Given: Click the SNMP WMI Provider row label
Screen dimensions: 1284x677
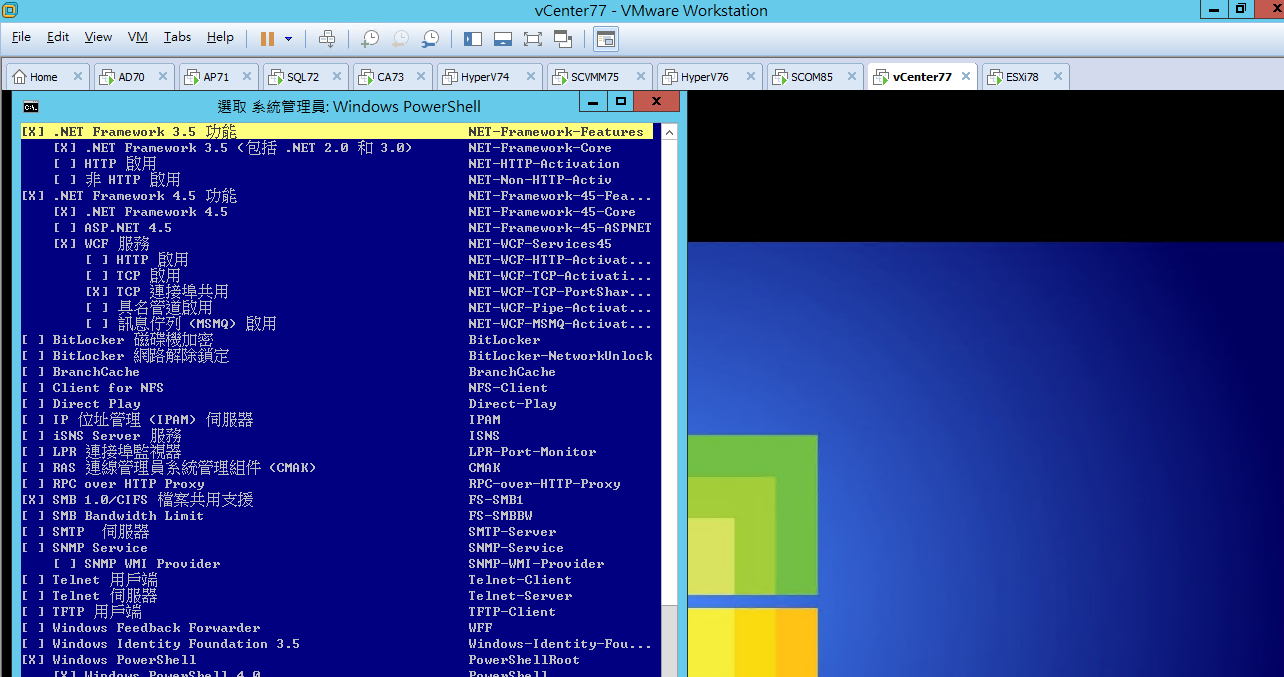Looking at the screenshot, I should pyautogui.click(x=152, y=564).
